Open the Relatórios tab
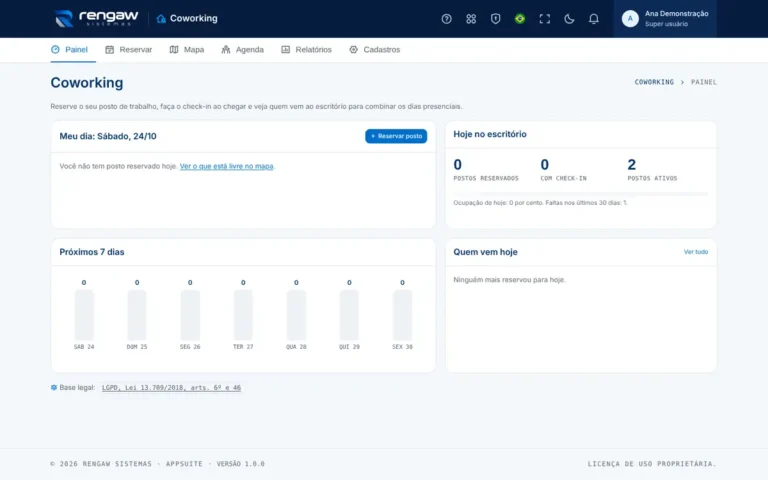Screen dimensions: 768x480 pos(306,49)
